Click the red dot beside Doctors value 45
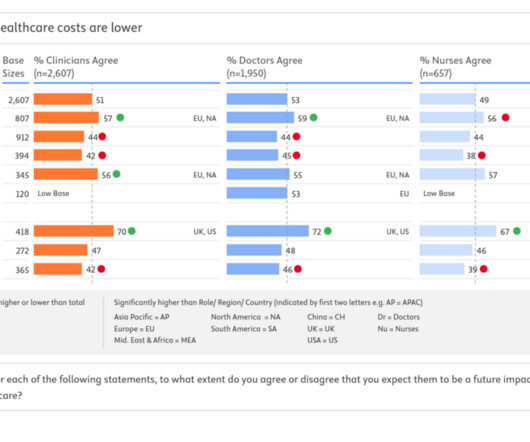The height and width of the screenshot is (442, 530). 296,155
